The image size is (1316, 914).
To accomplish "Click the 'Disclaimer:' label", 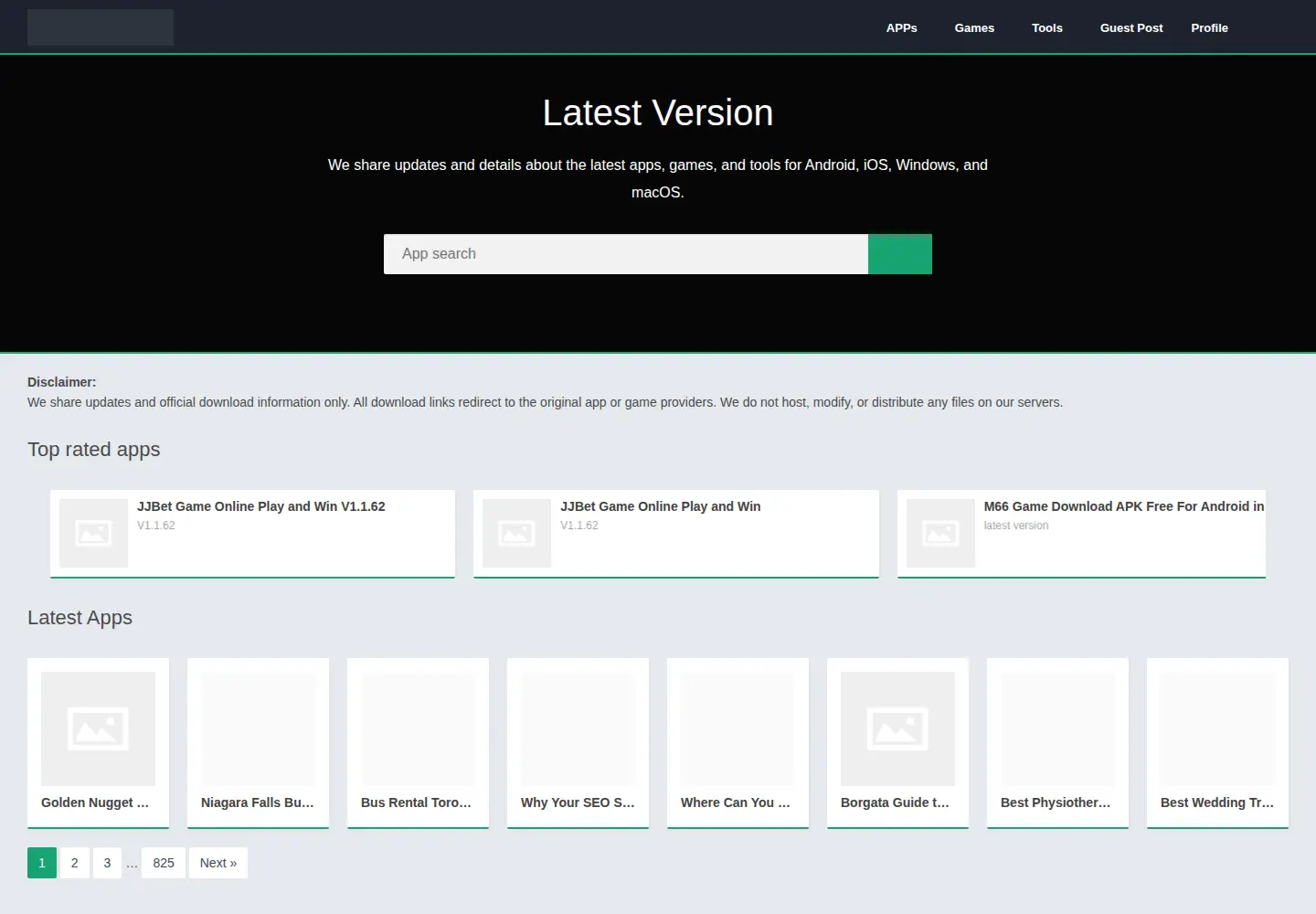I will 62,382.
